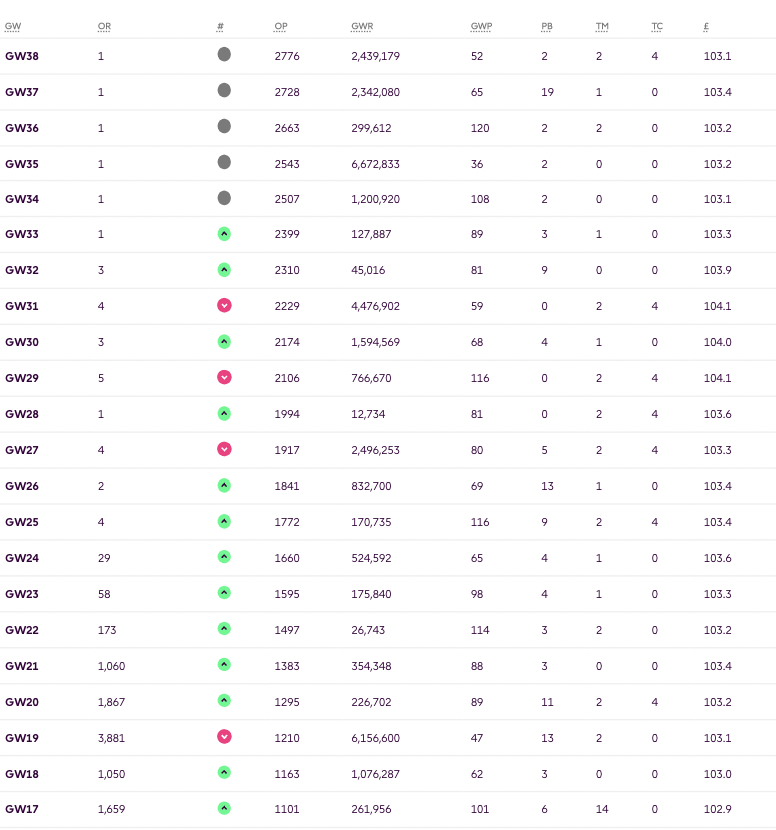
Task: Open the GW38 gameweek row label
Action: pyautogui.click(x=22, y=56)
